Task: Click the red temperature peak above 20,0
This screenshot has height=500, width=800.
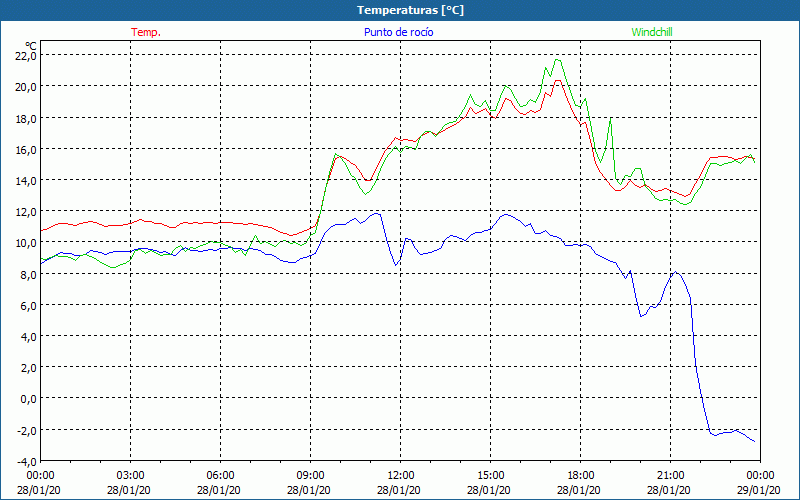Action: coord(558,80)
